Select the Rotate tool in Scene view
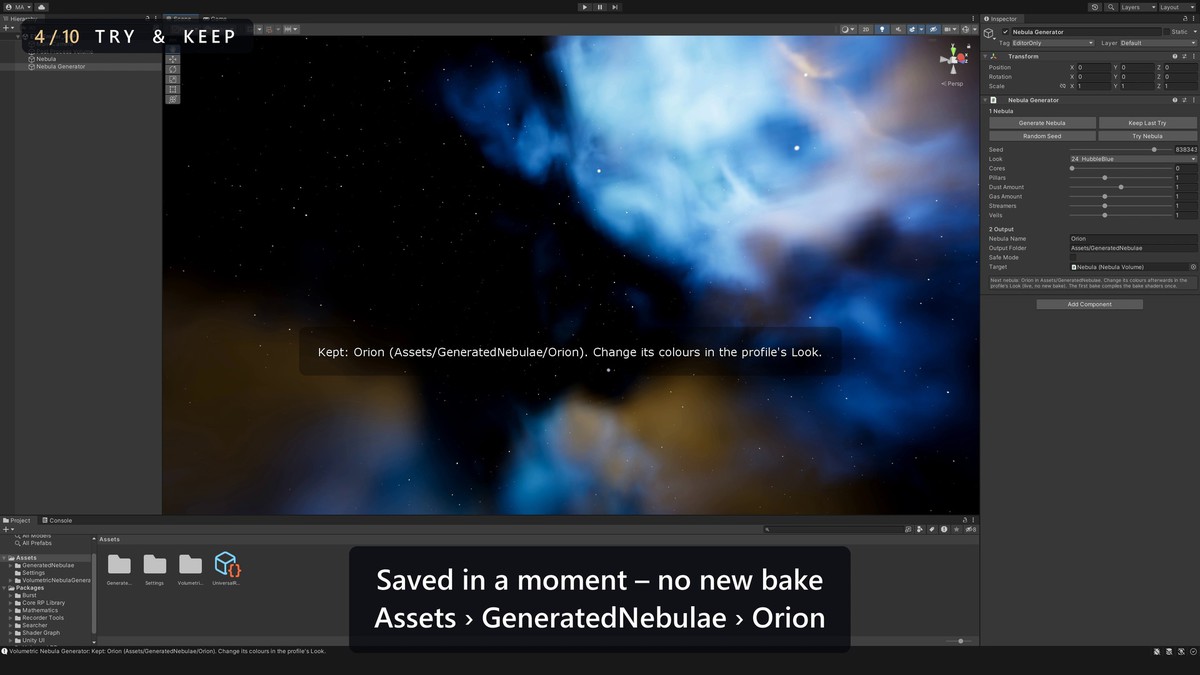The height and width of the screenshot is (675, 1200). 173,69
